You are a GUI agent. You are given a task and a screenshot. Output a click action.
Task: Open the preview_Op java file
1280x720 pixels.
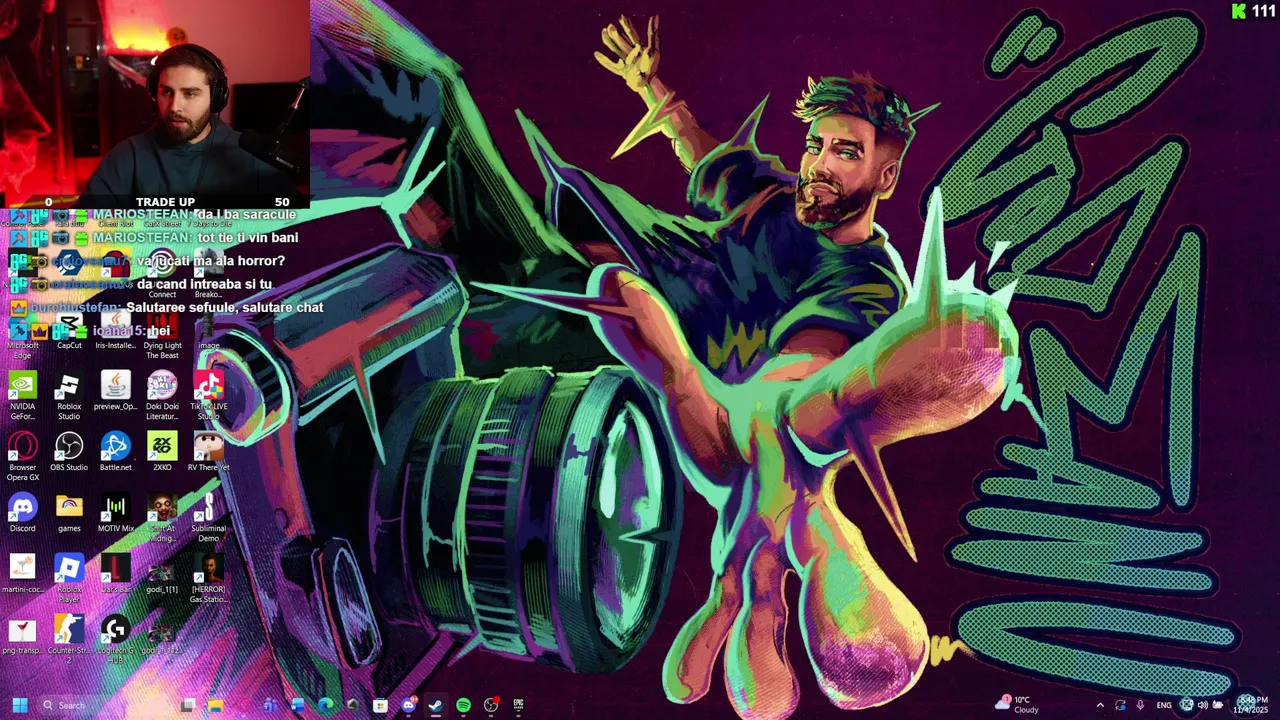(115, 391)
